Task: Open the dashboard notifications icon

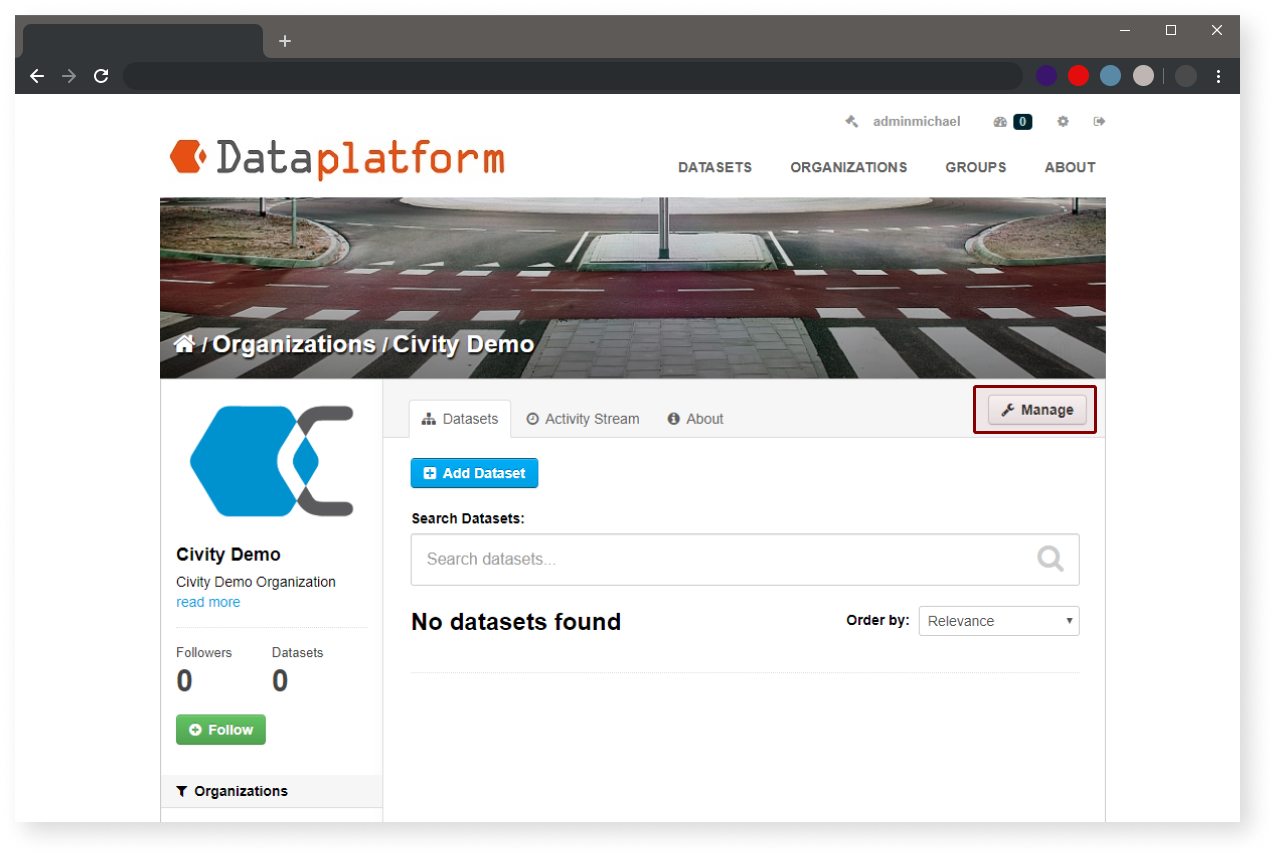Action: (x=1000, y=122)
